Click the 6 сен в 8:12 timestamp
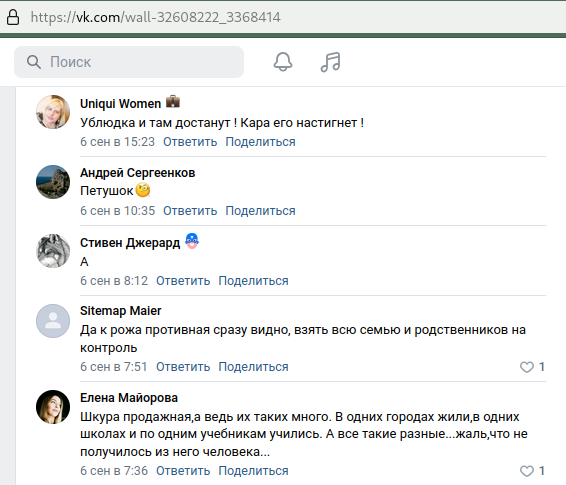Image resolution: width=566 pixels, height=485 pixels. coord(114,281)
